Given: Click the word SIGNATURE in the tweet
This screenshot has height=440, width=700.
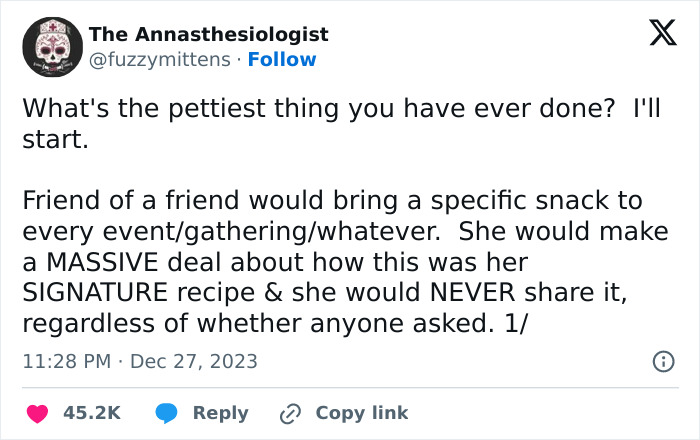Looking at the screenshot, I should (x=95, y=293).
